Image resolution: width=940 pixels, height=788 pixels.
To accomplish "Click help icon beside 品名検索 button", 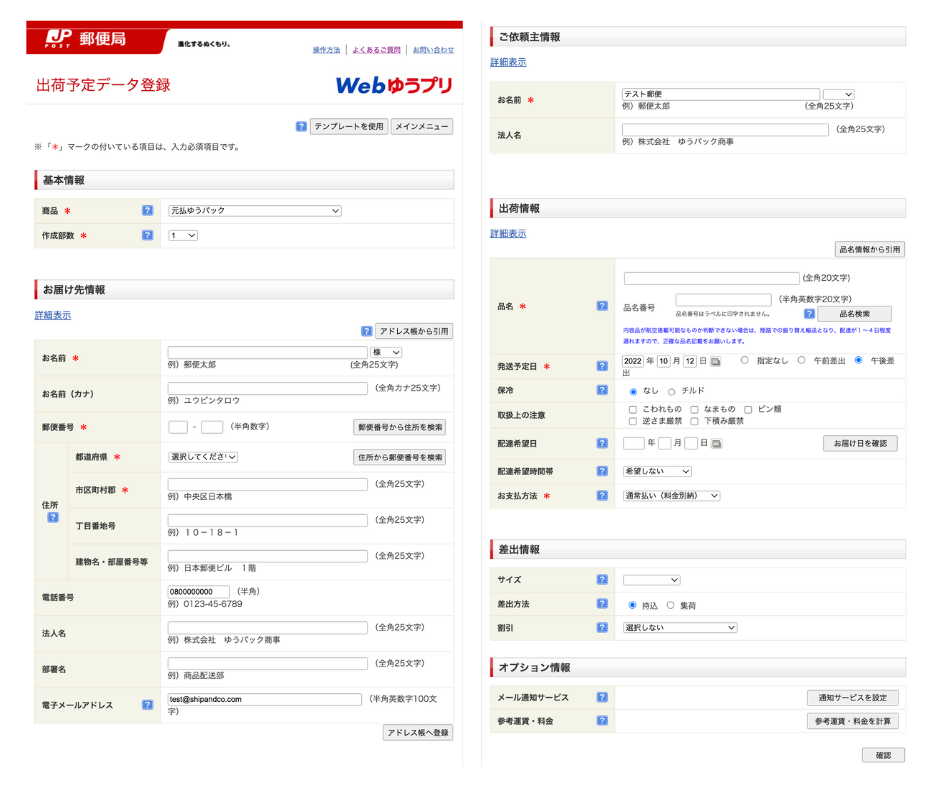I will 809,314.
